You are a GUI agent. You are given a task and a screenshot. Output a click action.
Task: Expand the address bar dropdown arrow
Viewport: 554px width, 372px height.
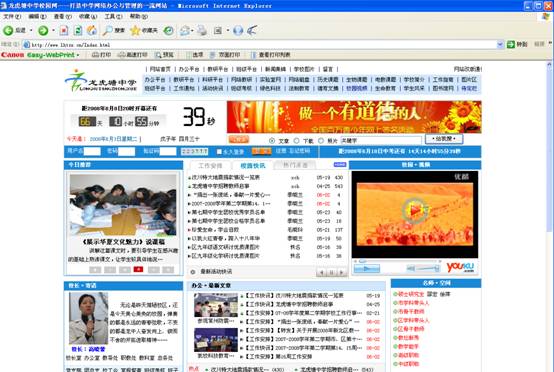tap(500, 45)
